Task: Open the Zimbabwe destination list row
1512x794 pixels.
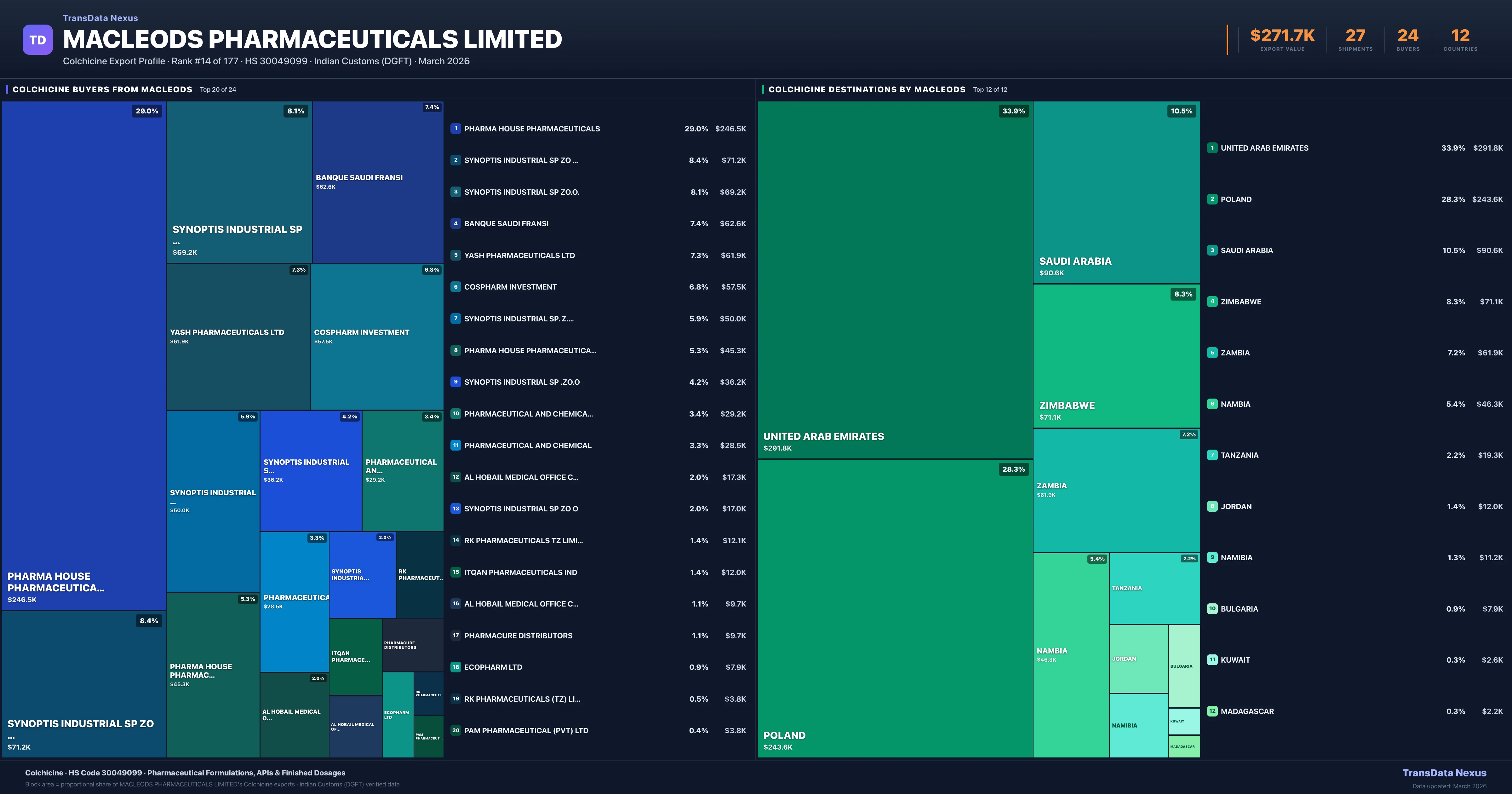Action: [1241, 302]
